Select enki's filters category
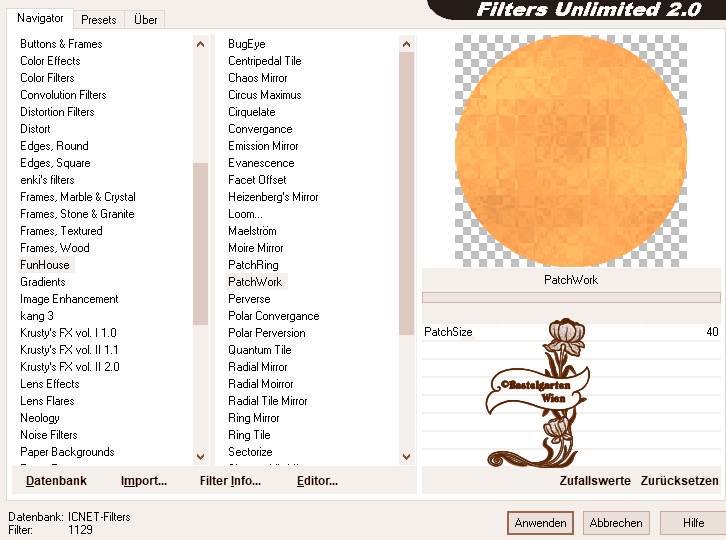The height and width of the screenshot is (540, 726). 47,180
